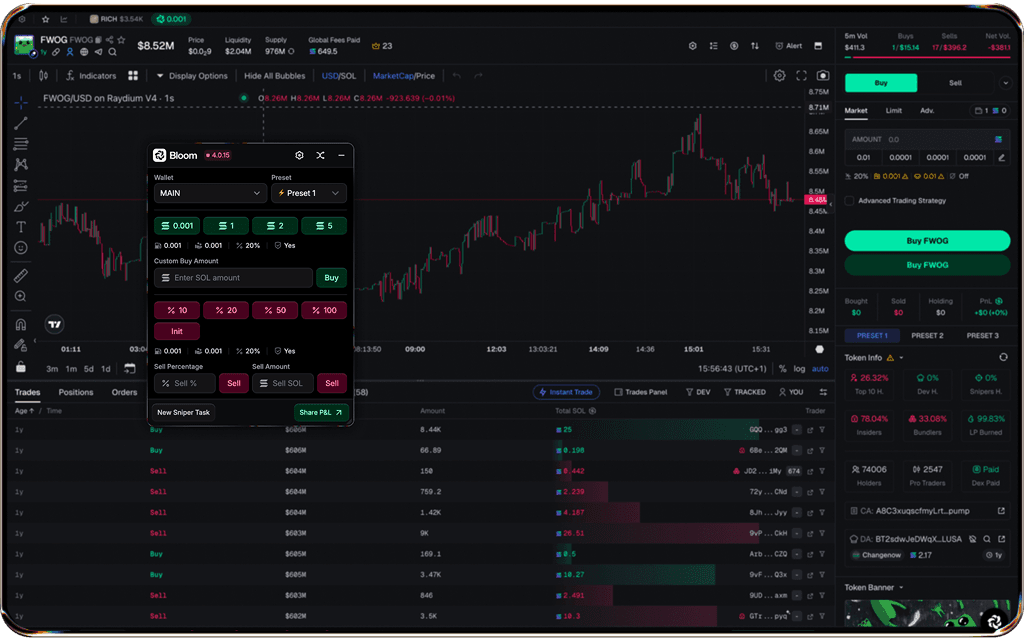
Task: Take a chart snapshot with camera icon
Action: 823,76
